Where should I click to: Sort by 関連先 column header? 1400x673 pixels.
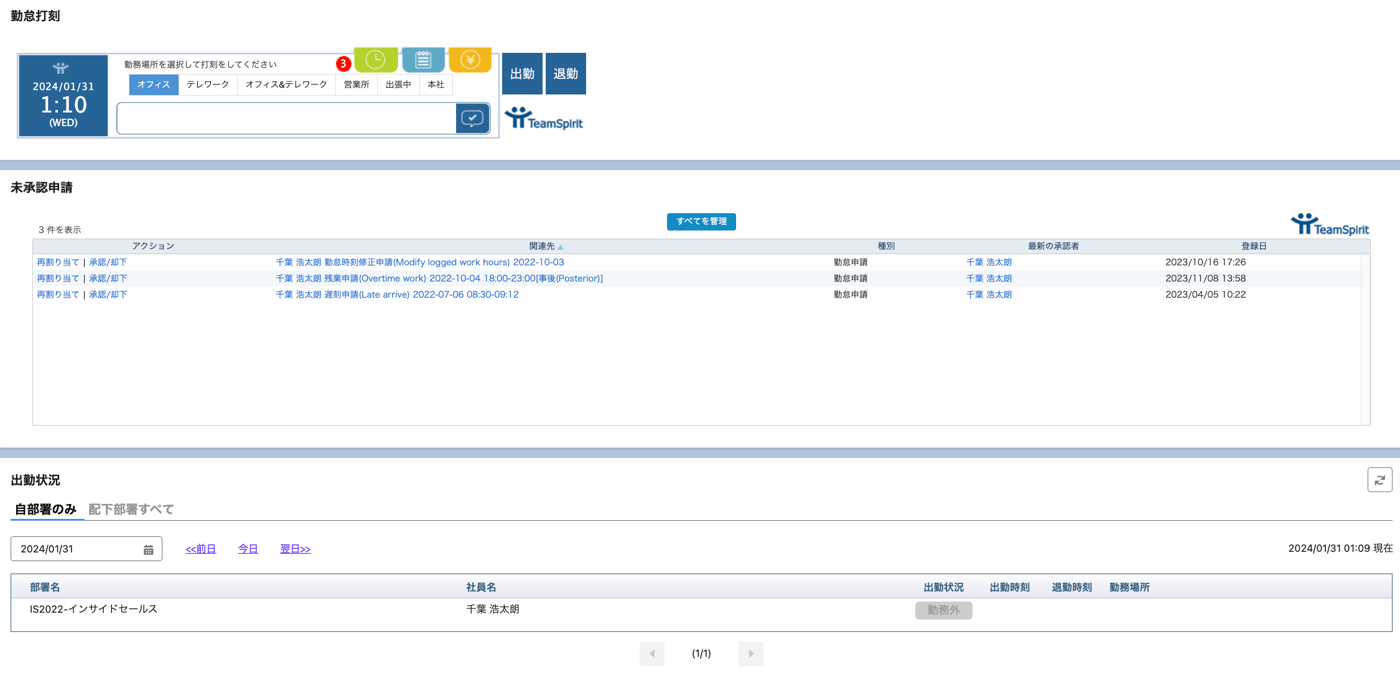click(x=546, y=246)
